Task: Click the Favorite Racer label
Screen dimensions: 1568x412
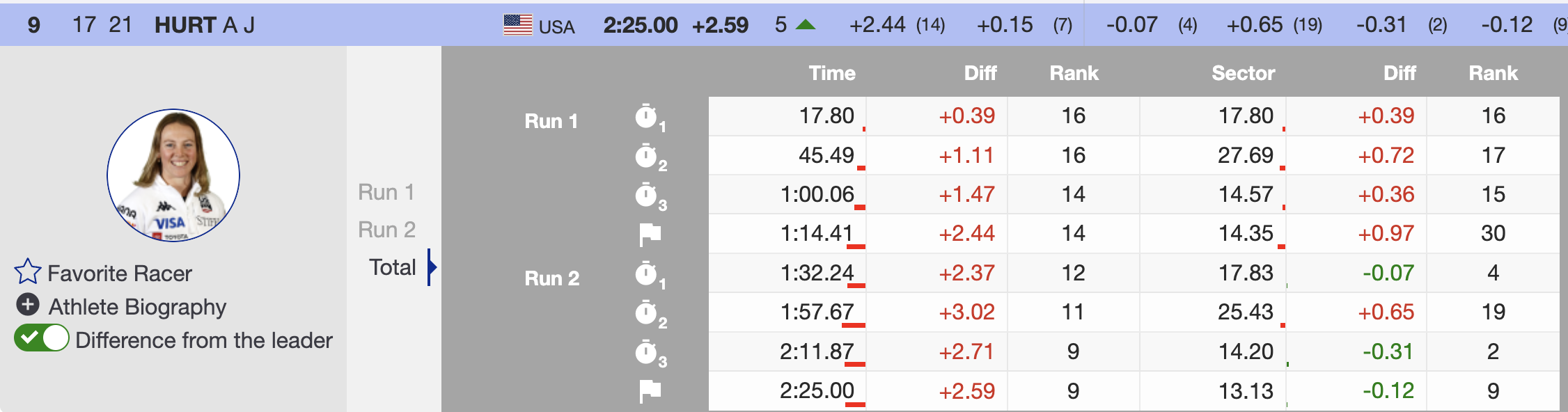Action: [120, 274]
